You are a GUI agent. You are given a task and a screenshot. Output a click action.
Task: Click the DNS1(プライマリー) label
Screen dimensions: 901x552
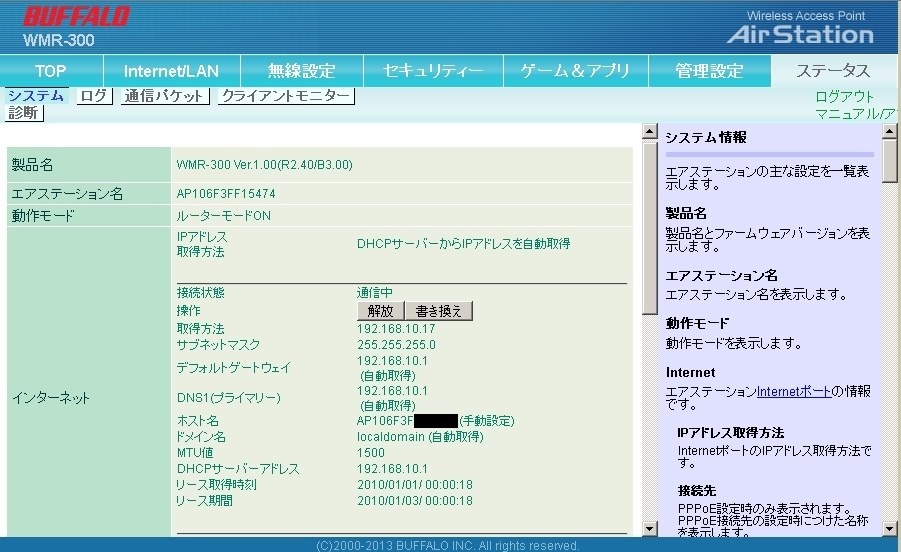[x=228, y=397]
